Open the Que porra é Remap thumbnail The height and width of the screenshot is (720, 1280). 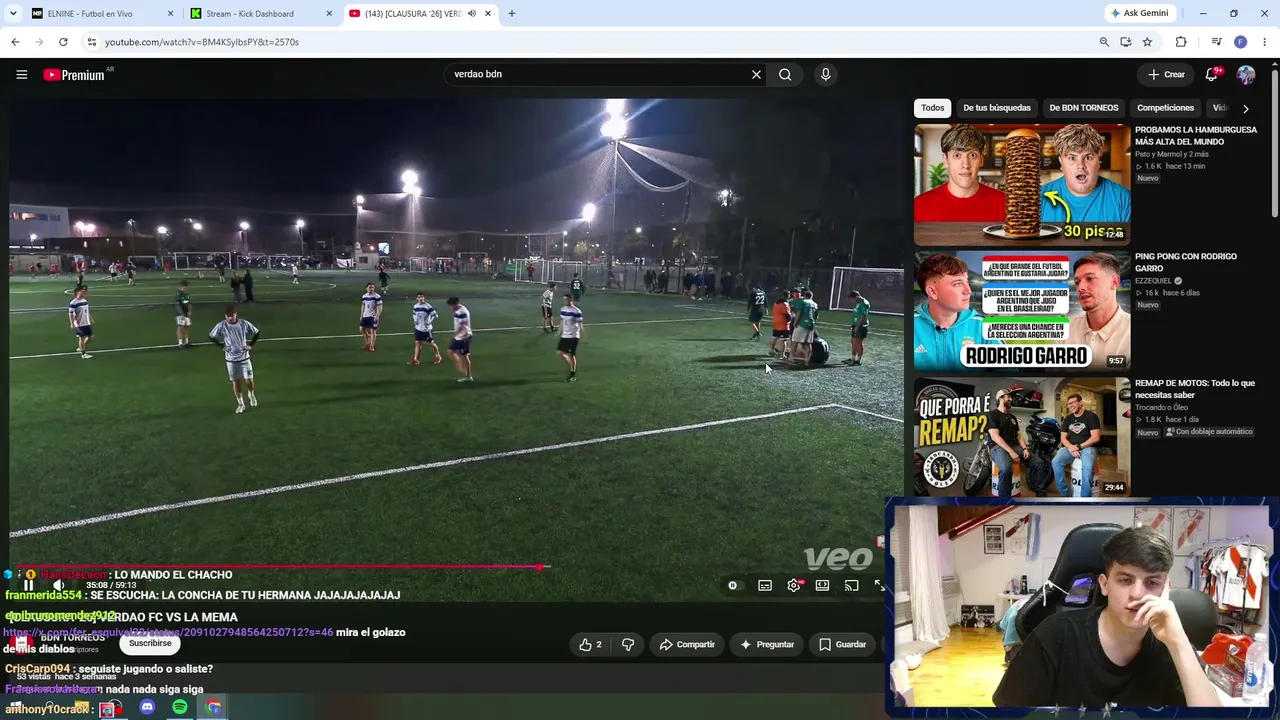1022,437
